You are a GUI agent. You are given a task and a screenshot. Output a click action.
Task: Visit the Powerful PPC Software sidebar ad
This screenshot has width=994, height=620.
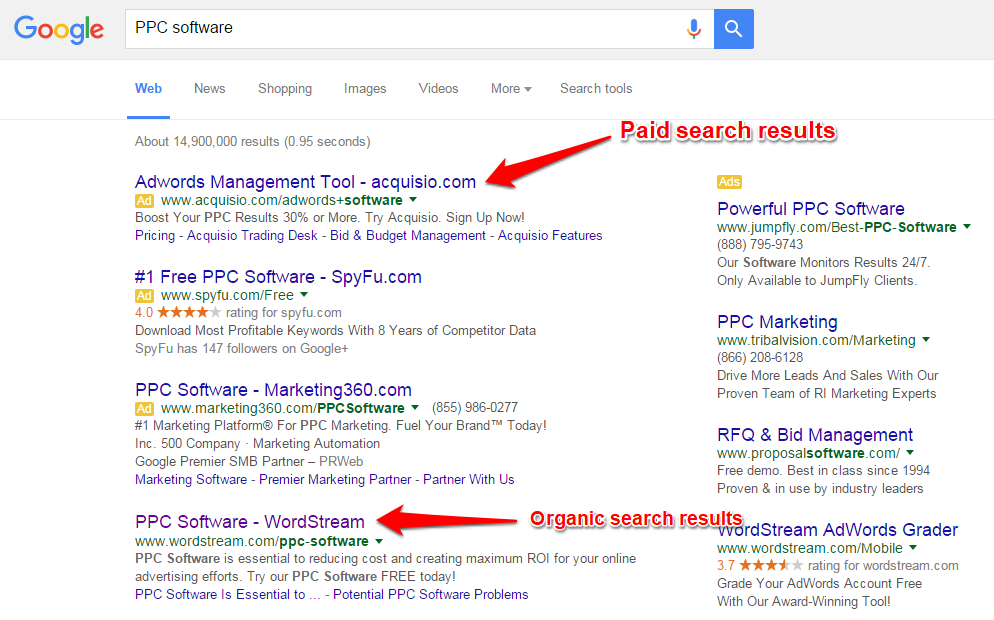(x=811, y=209)
